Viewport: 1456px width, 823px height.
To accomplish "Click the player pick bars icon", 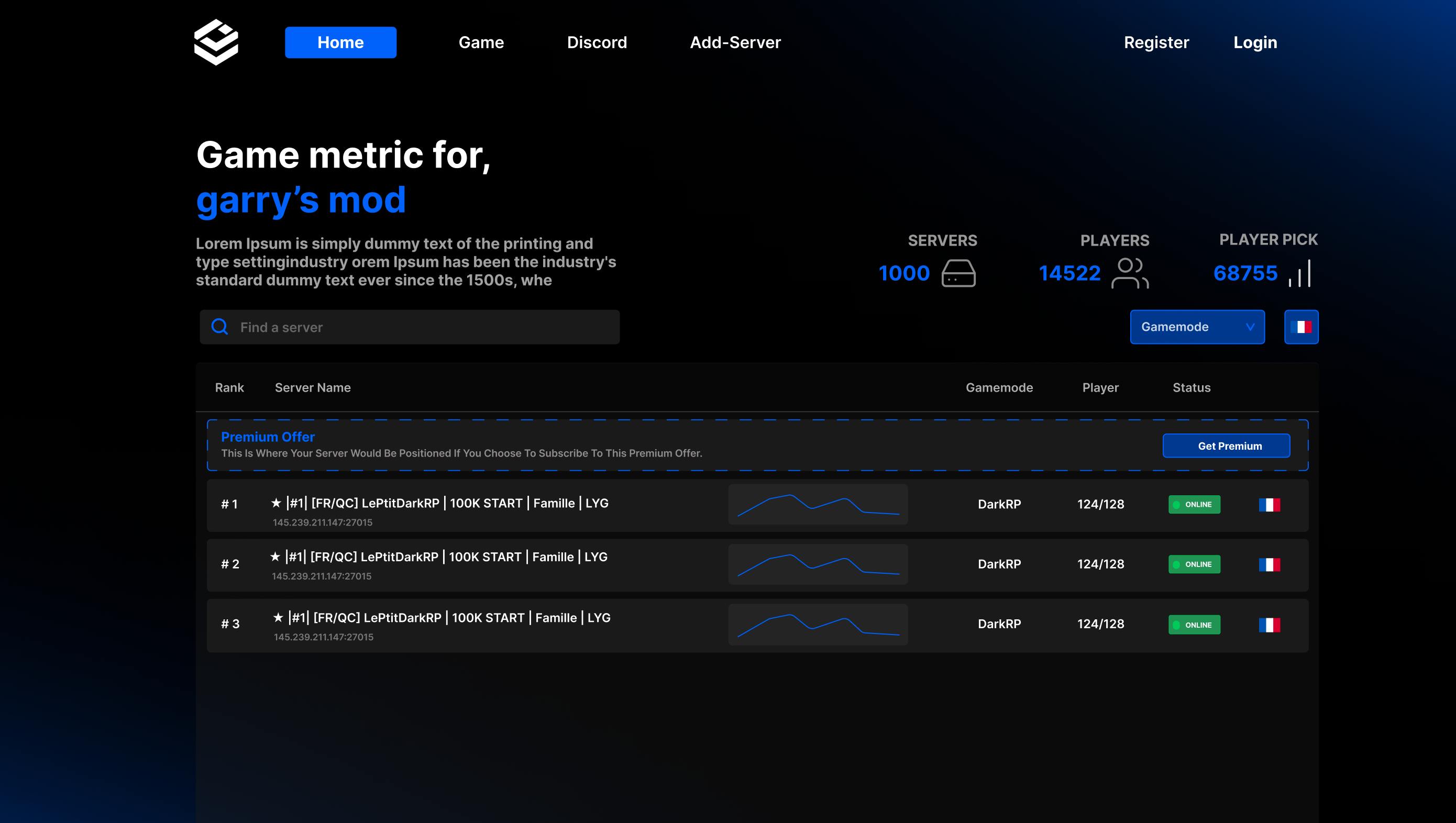I will click(1299, 273).
